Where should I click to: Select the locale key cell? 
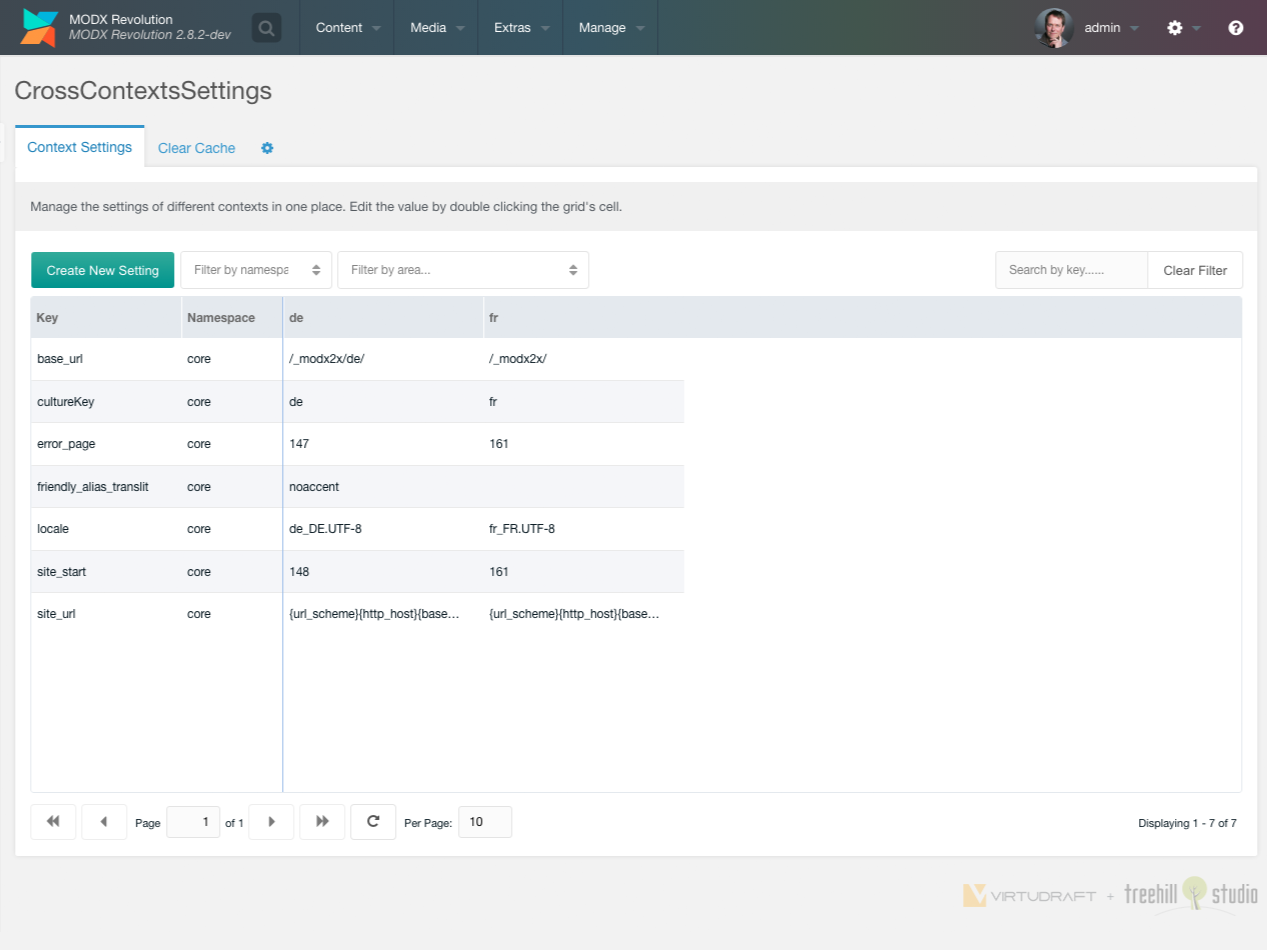[106, 529]
